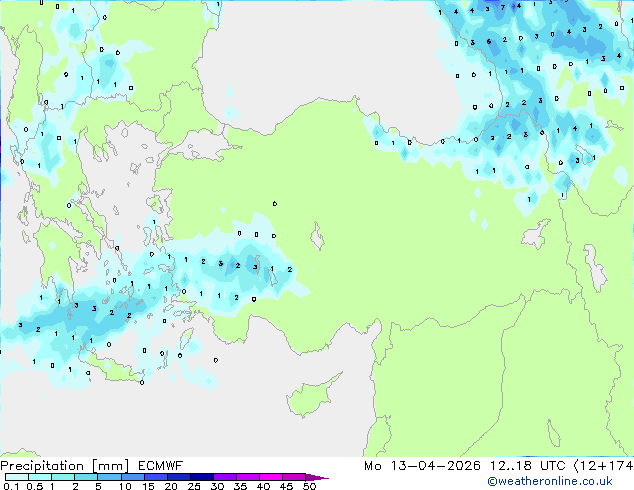Pick the 40–45 mm magenta legend swatch
The image size is (634, 490).
[x=271, y=477]
